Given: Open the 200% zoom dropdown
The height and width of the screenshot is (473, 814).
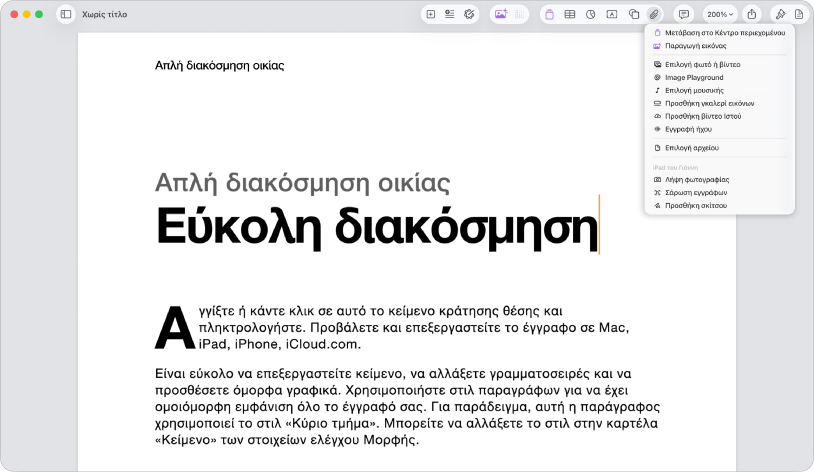Looking at the screenshot, I should (x=720, y=15).
